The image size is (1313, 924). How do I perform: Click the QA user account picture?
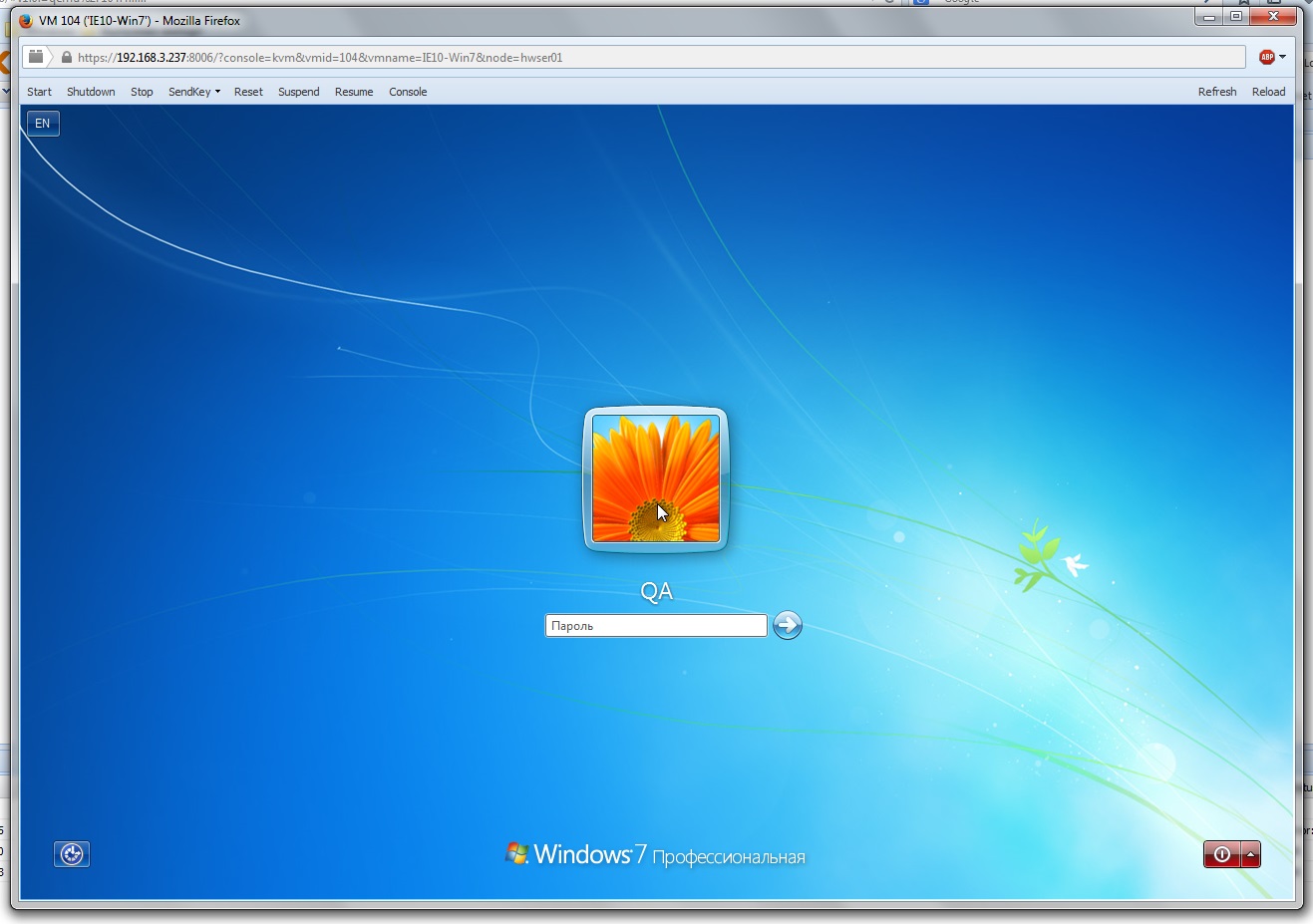click(656, 479)
